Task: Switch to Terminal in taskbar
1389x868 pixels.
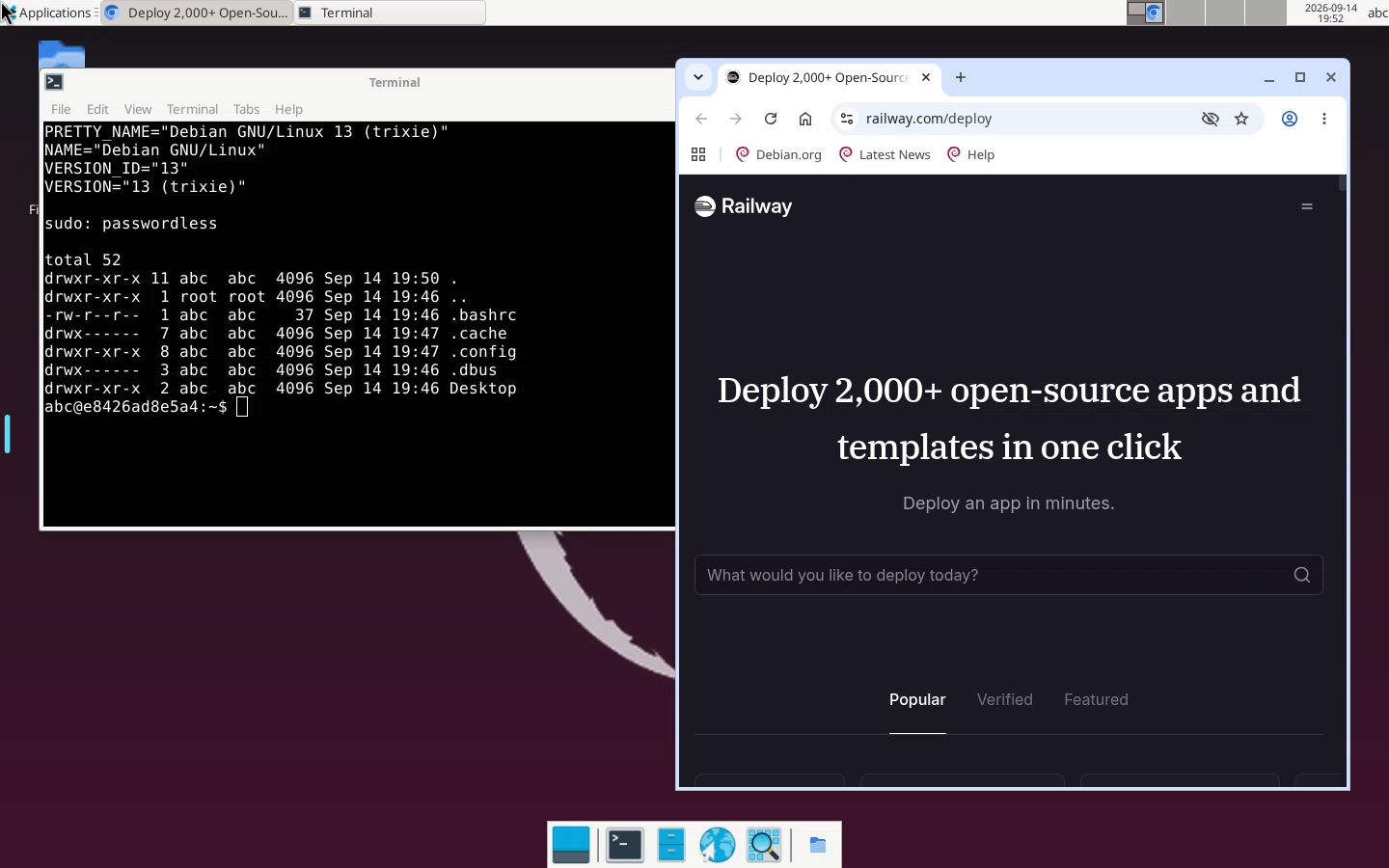Action: coord(390,13)
